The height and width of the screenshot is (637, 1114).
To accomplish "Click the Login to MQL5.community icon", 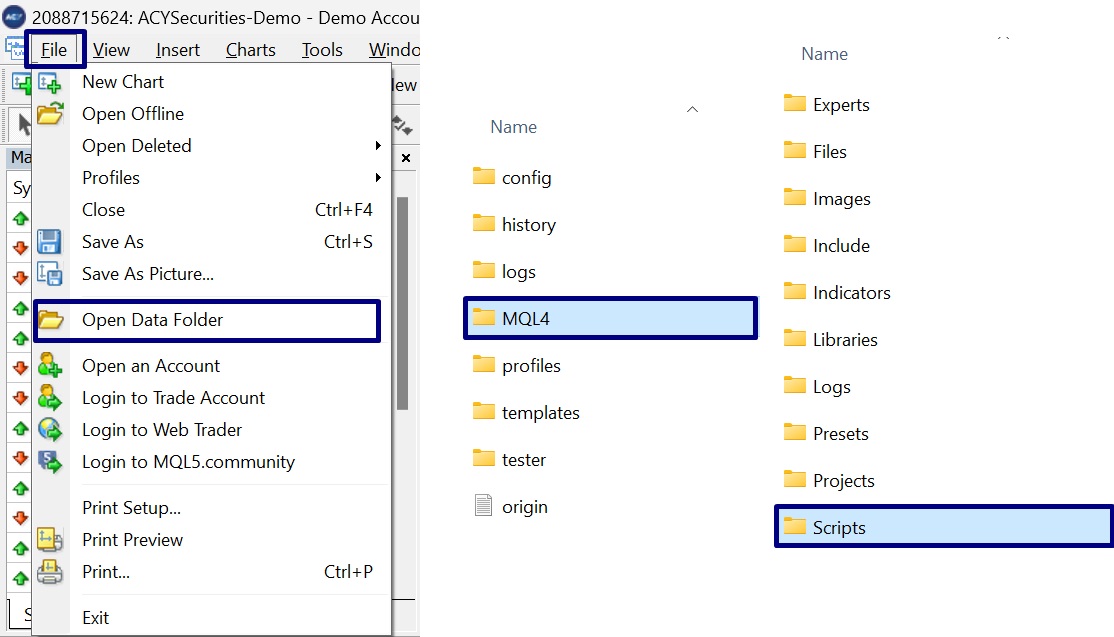I will [x=50, y=462].
